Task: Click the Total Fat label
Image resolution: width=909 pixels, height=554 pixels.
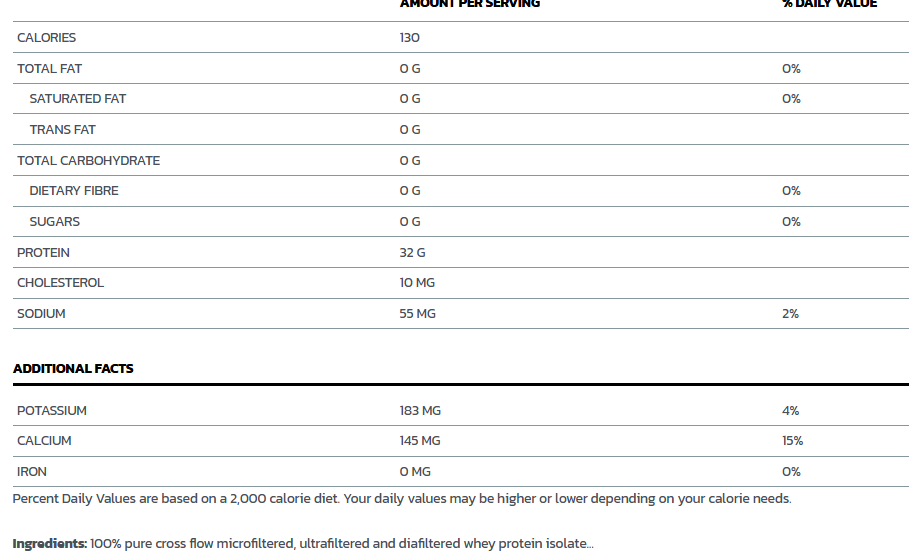Action: (x=49, y=68)
